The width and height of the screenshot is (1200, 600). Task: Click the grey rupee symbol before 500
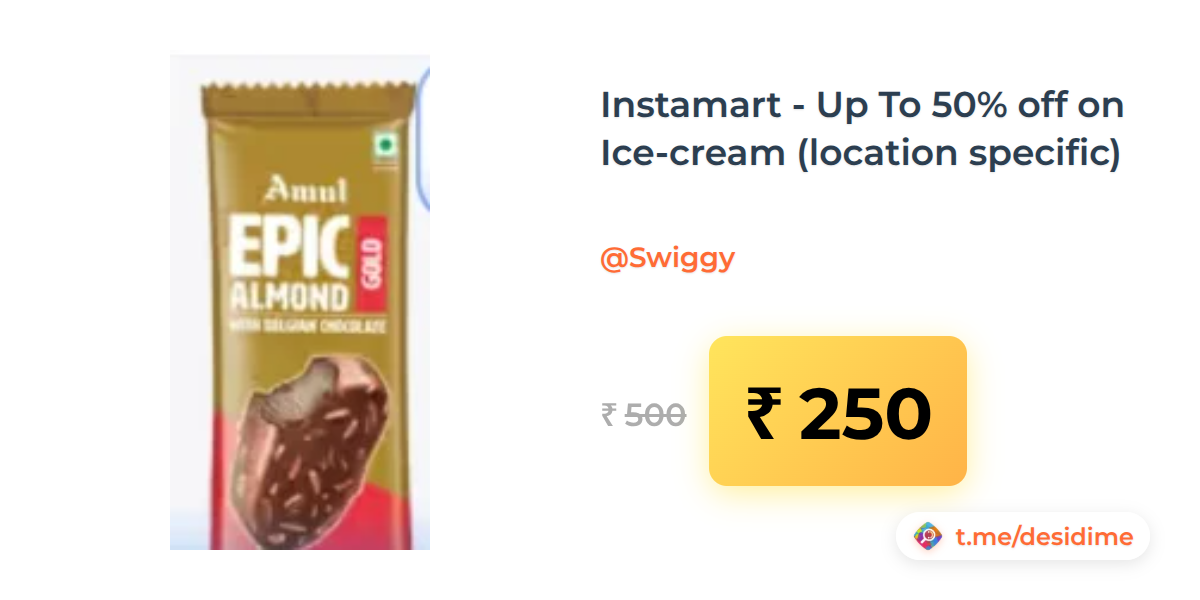609,414
